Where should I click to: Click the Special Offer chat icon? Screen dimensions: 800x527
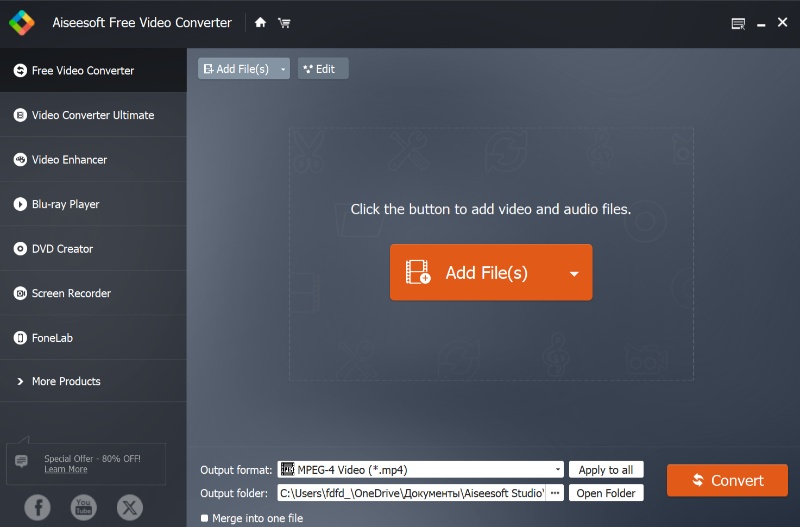pyautogui.click(x=22, y=461)
